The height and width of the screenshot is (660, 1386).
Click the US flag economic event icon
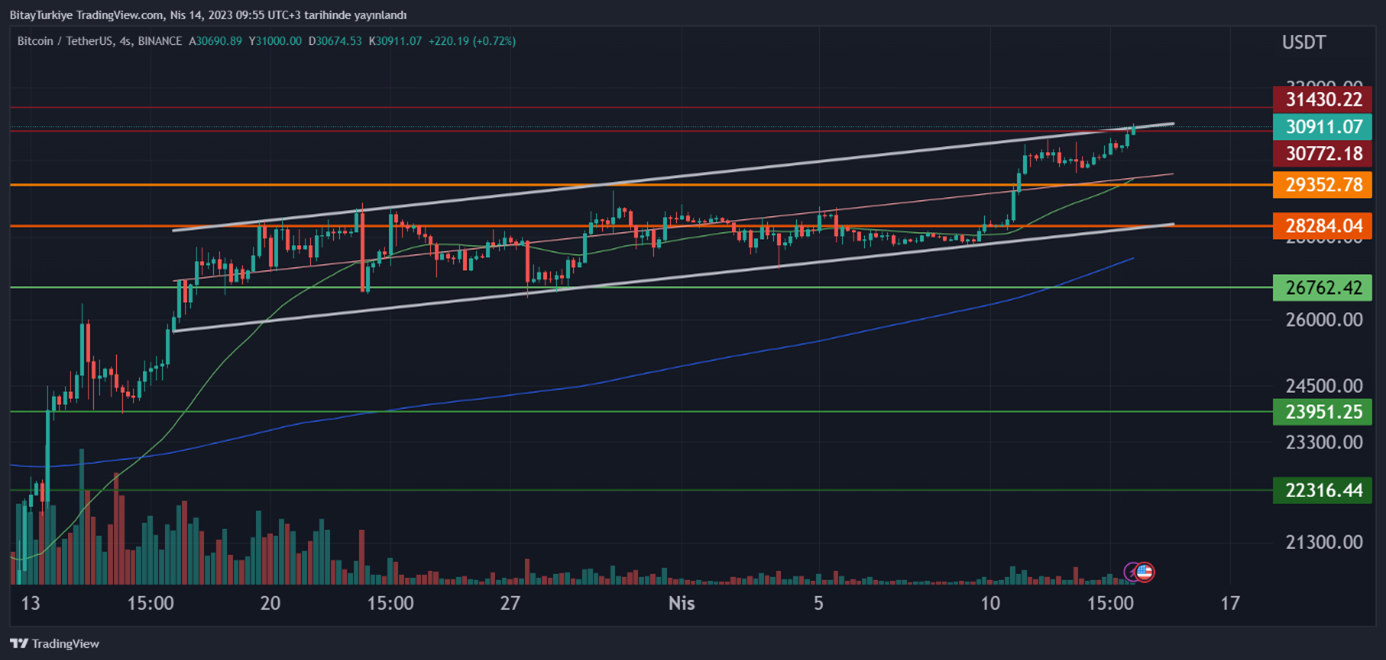pyautogui.click(x=1145, y=572)
